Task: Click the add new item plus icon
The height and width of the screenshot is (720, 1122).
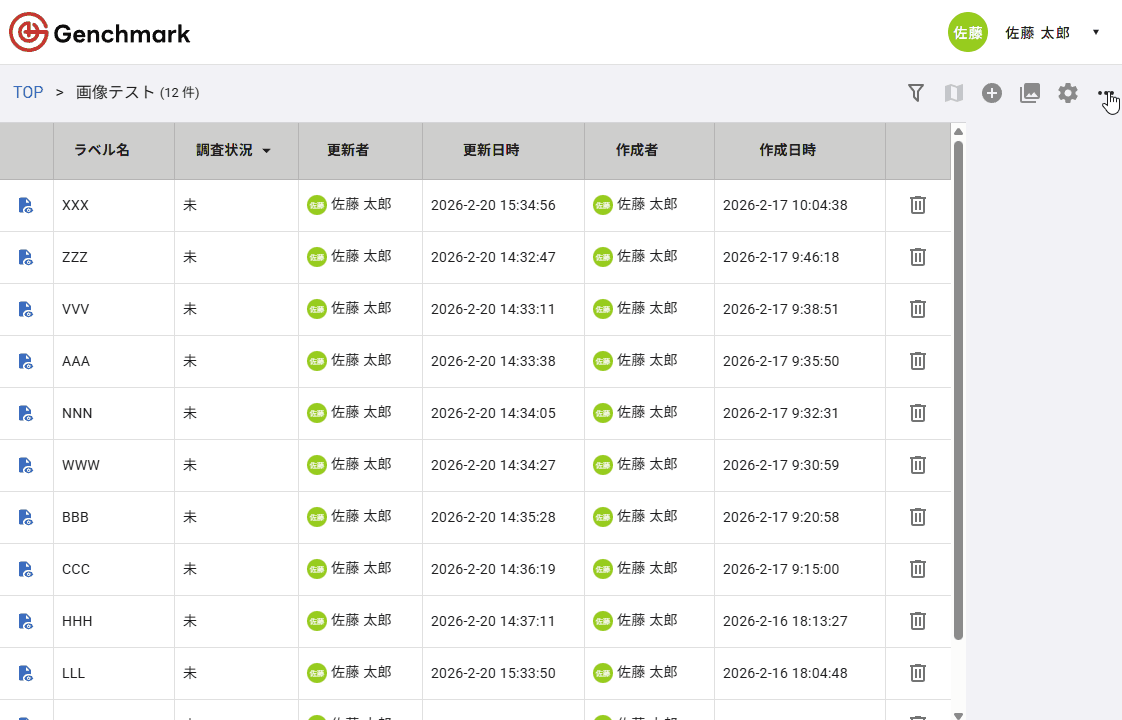Action: click(991, 93)
